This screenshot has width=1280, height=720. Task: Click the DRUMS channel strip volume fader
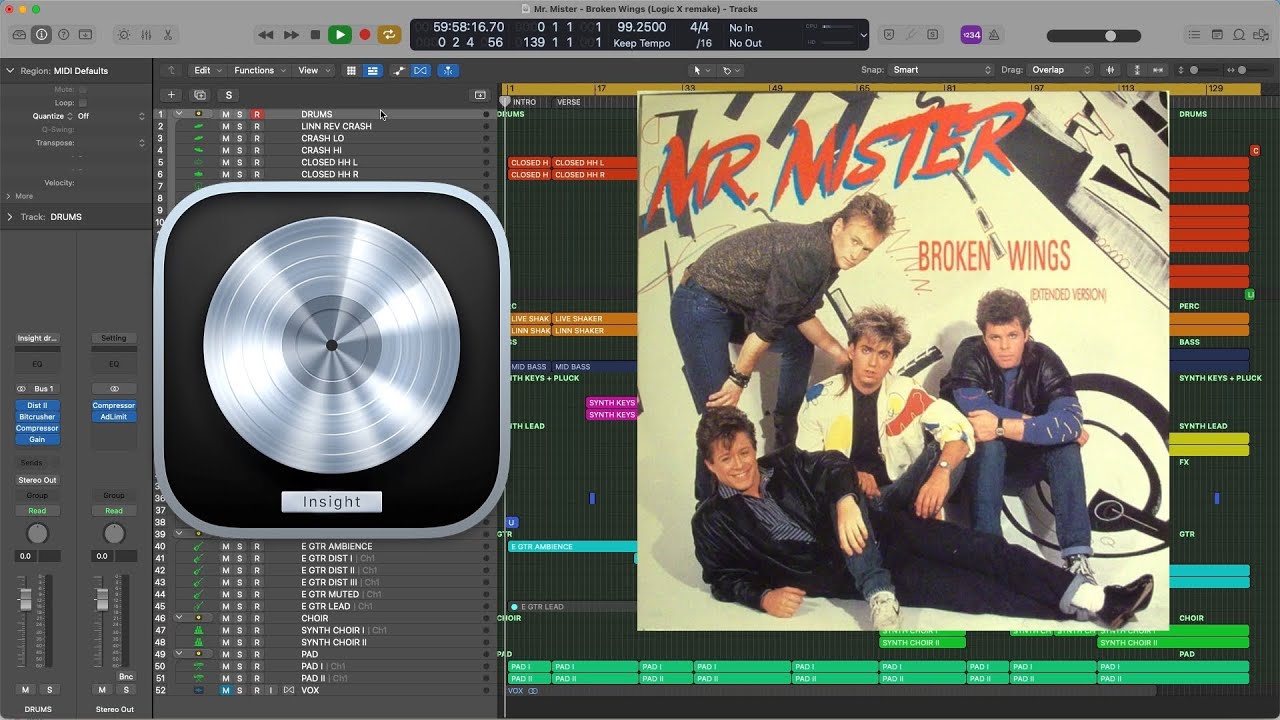pyautogui.click(x=26, y=600)
